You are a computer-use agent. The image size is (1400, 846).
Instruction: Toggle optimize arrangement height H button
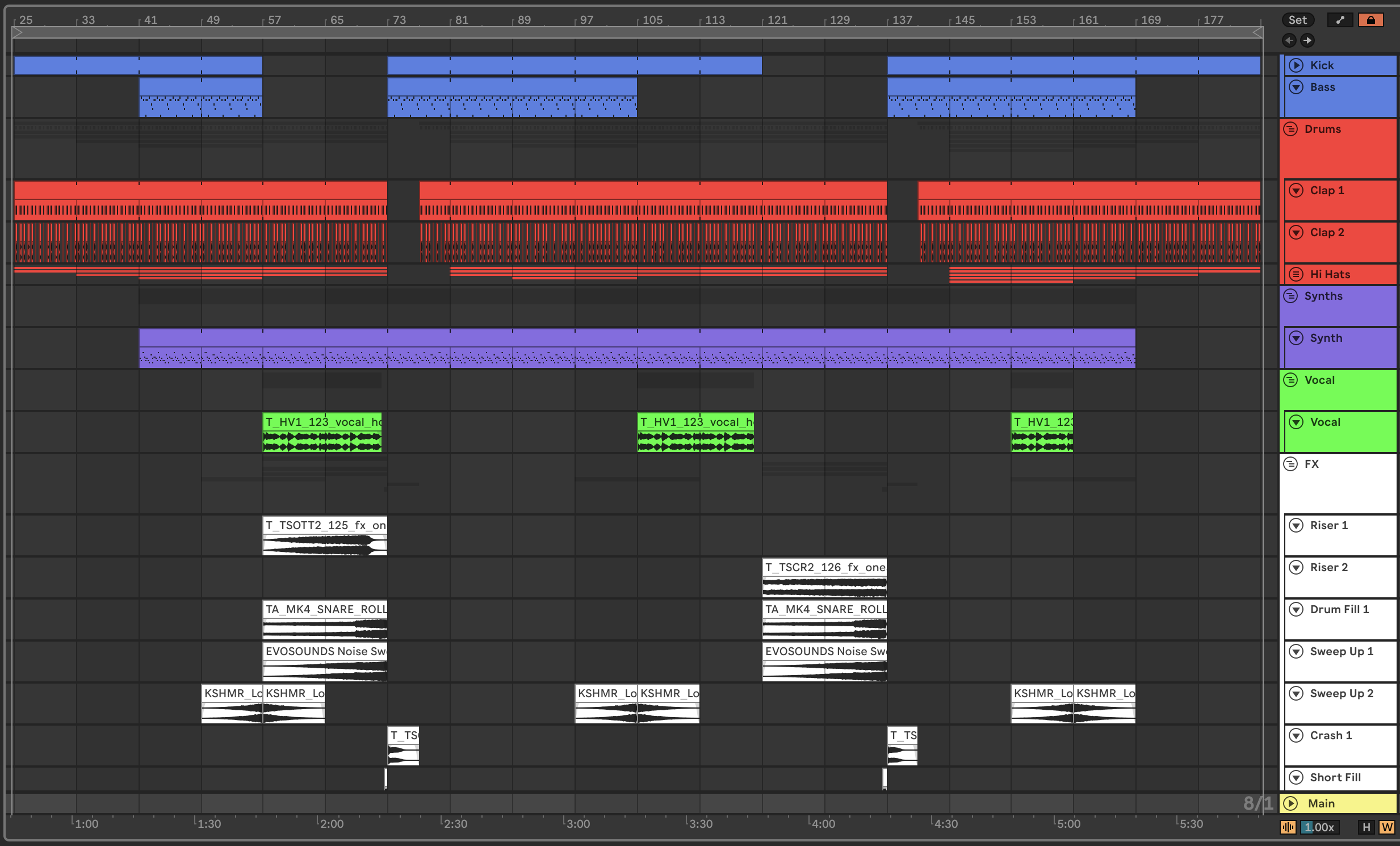pyautogui.click(x=1367, y=827)
